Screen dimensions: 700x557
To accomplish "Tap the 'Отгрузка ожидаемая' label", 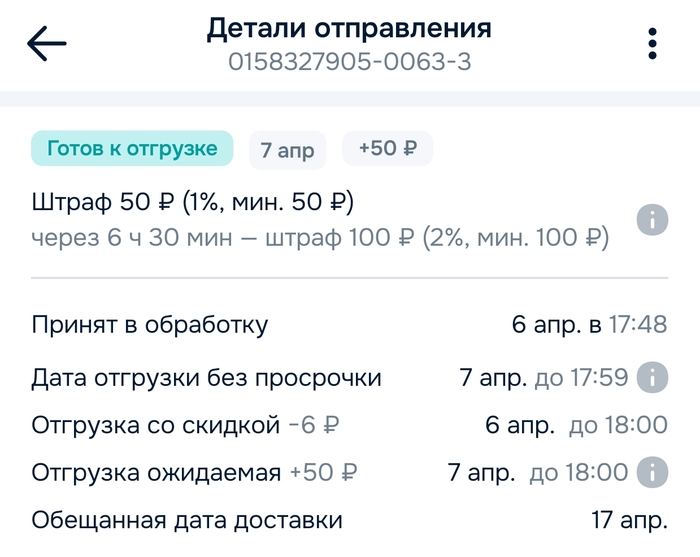I will (156, 472).
